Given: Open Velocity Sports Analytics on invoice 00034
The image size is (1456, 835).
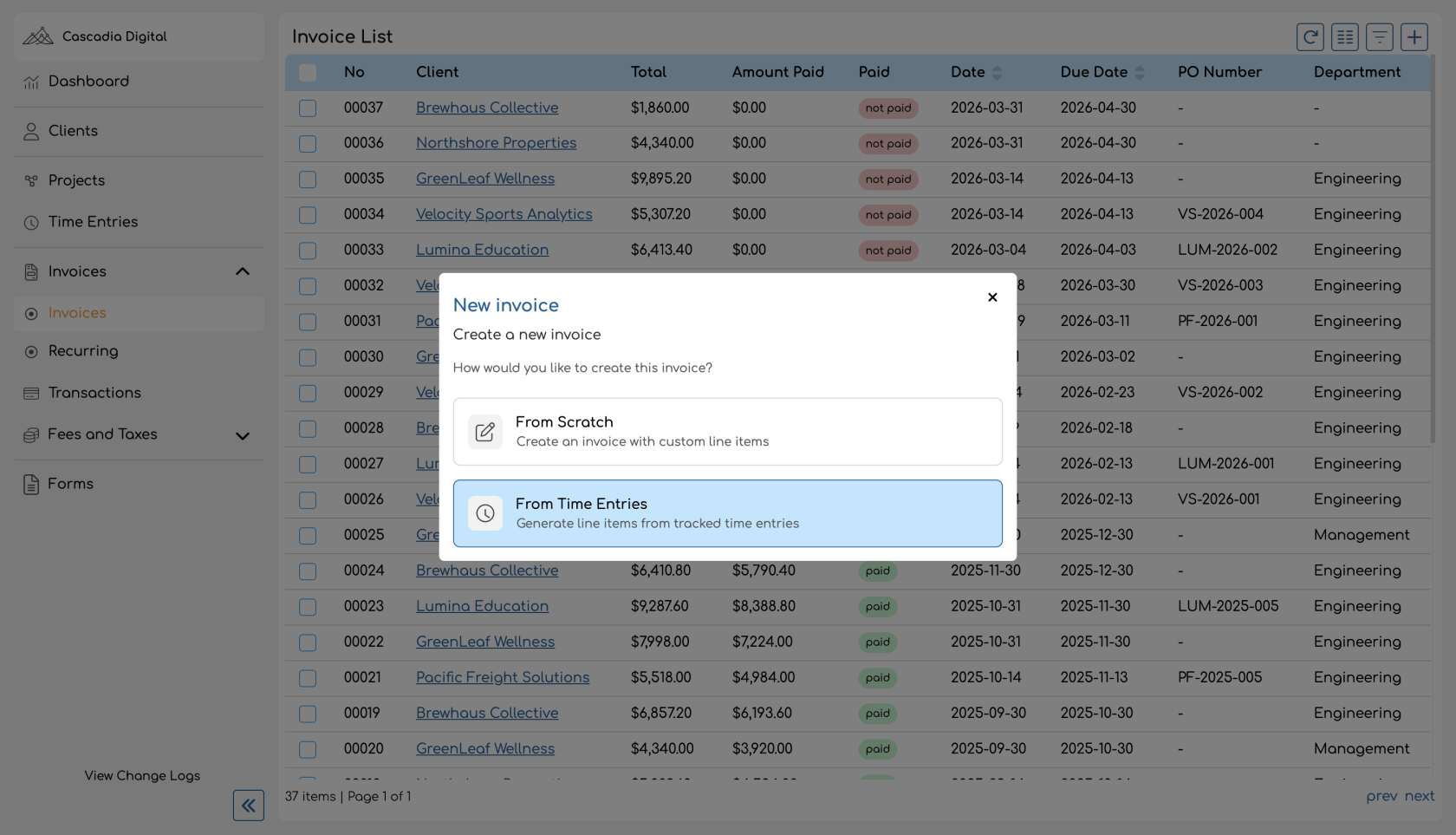Looking at the screenshot, I should click(x=504, y=214).
